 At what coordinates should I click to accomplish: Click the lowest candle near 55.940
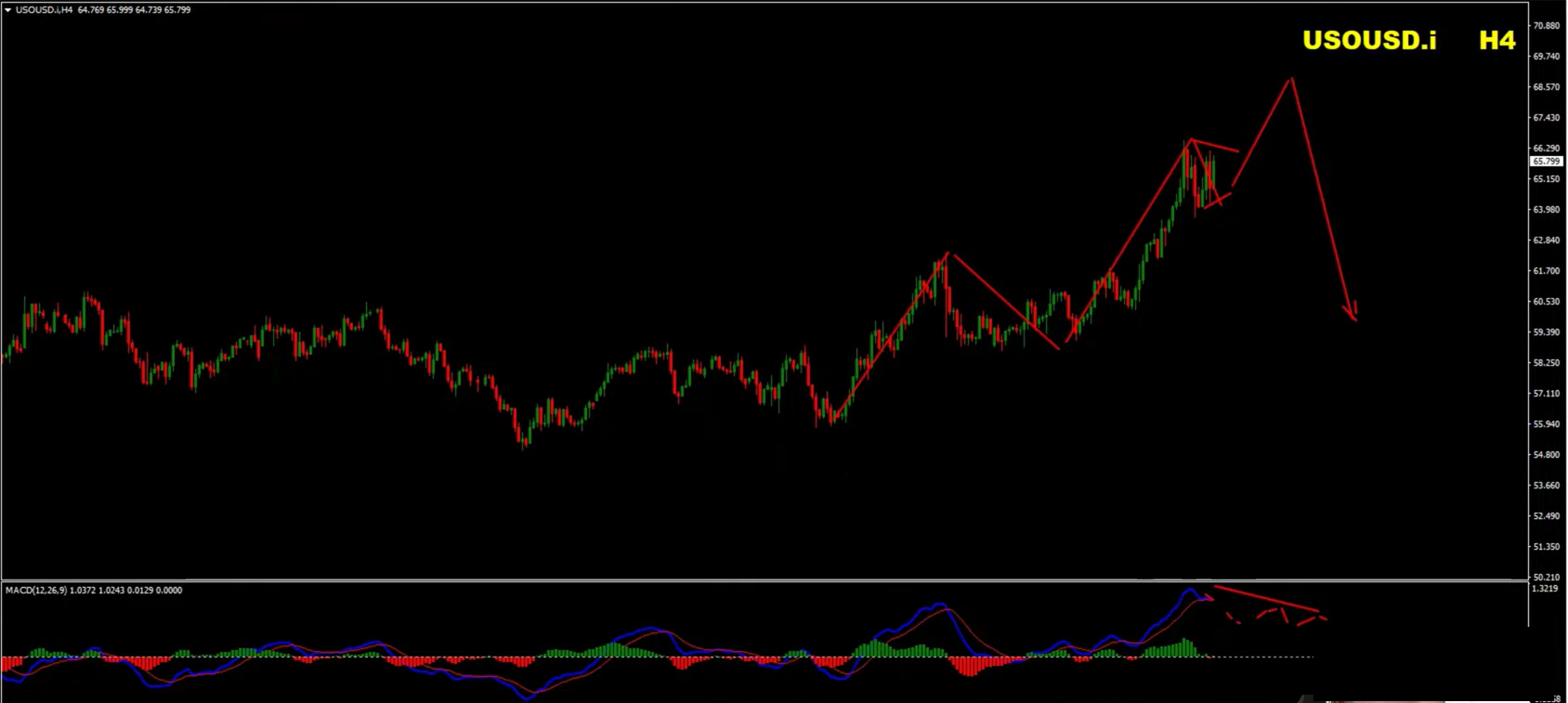point(525,443)
